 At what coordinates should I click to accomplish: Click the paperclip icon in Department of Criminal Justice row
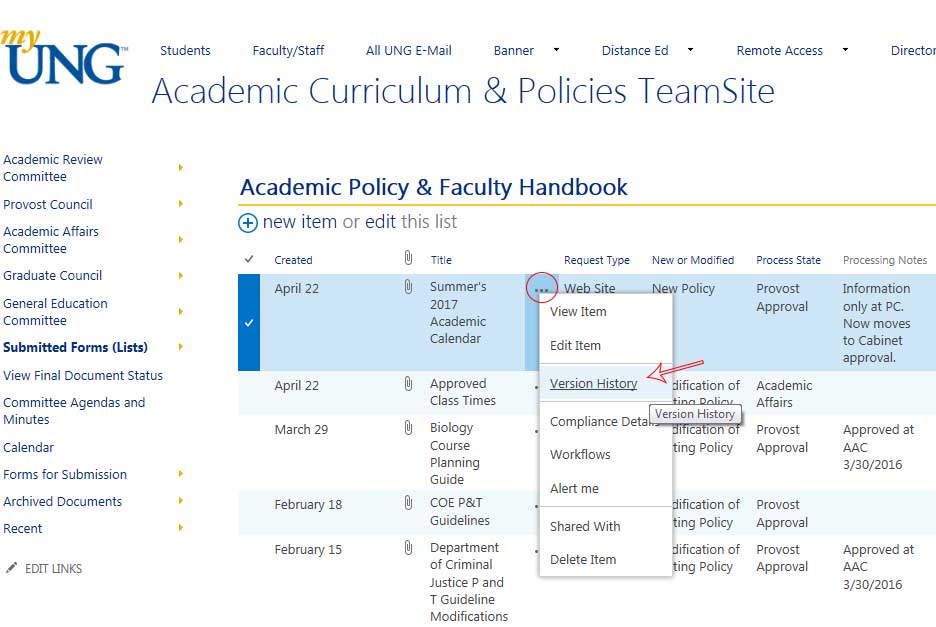click(x=408, y=548)
